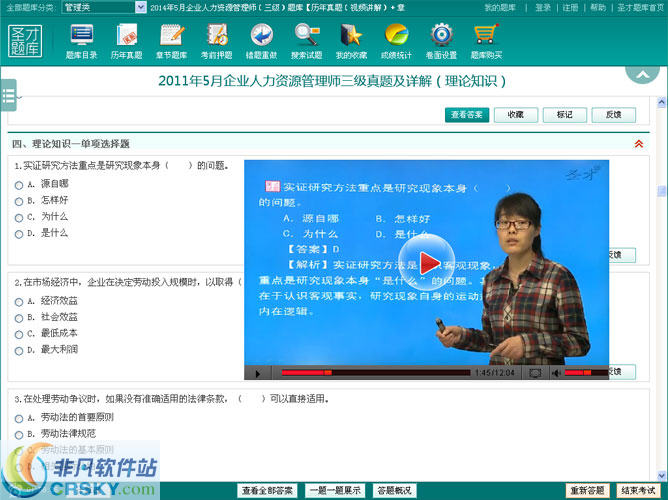Toggle fullscreen icon in the video bar
669x500 pixels.
[x=535, y=373]
